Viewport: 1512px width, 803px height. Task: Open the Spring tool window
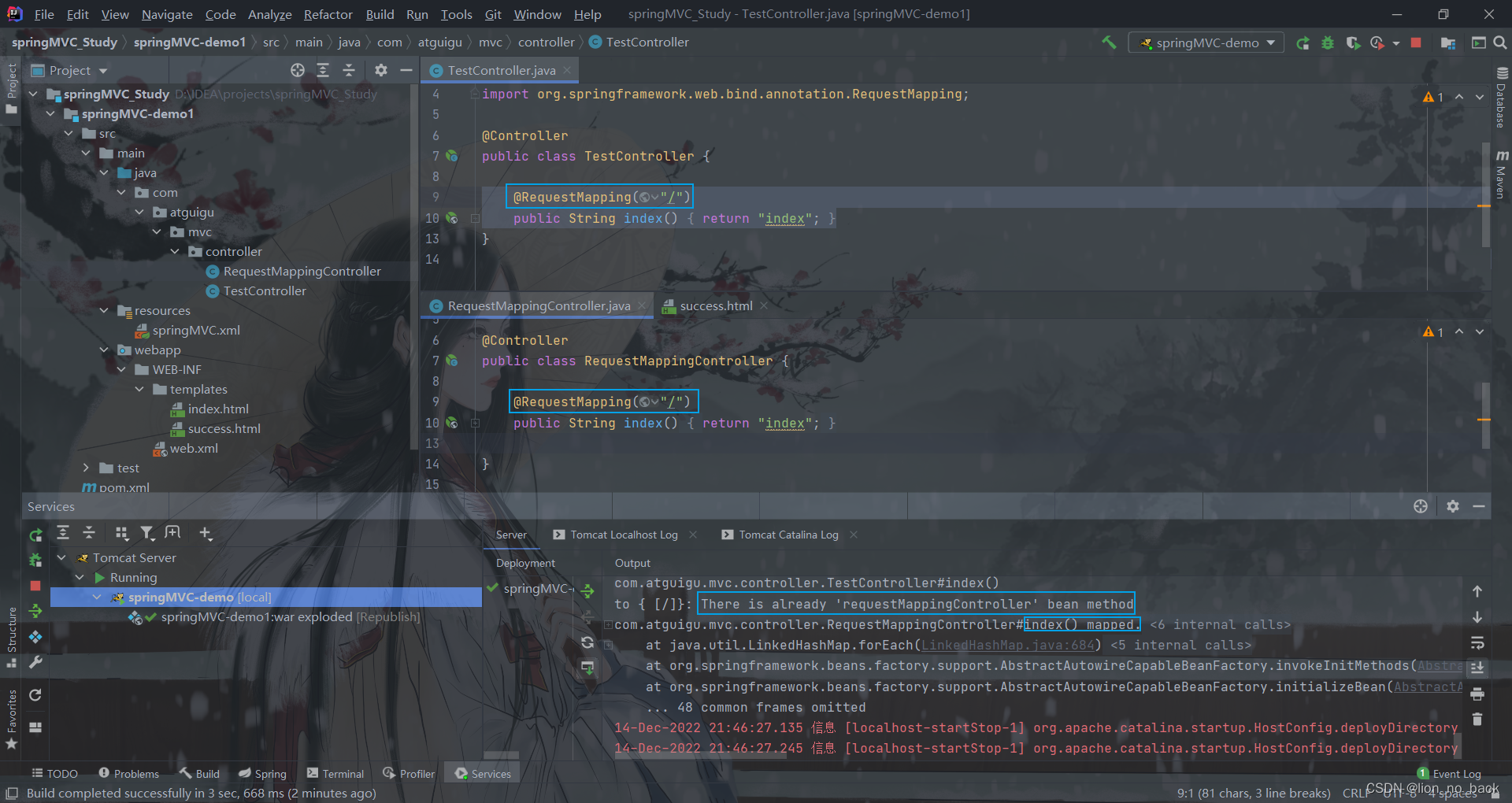point(263,774)
